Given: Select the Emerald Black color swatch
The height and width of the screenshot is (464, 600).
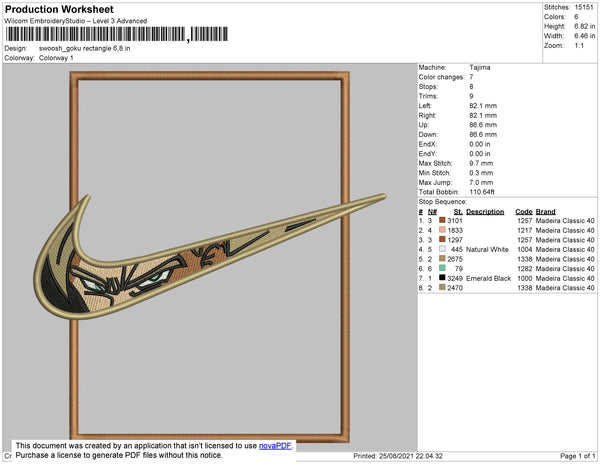Looking at the screenshot, I should [442, 278].
